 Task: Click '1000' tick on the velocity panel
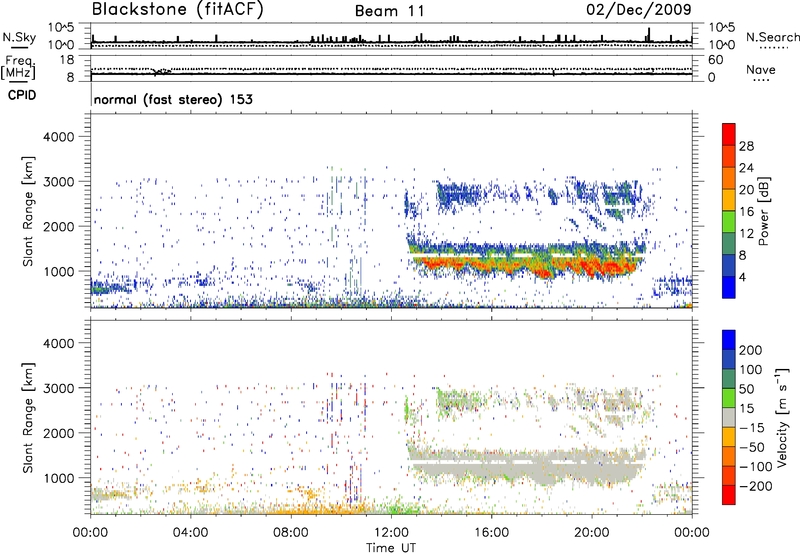coord(58,478)
